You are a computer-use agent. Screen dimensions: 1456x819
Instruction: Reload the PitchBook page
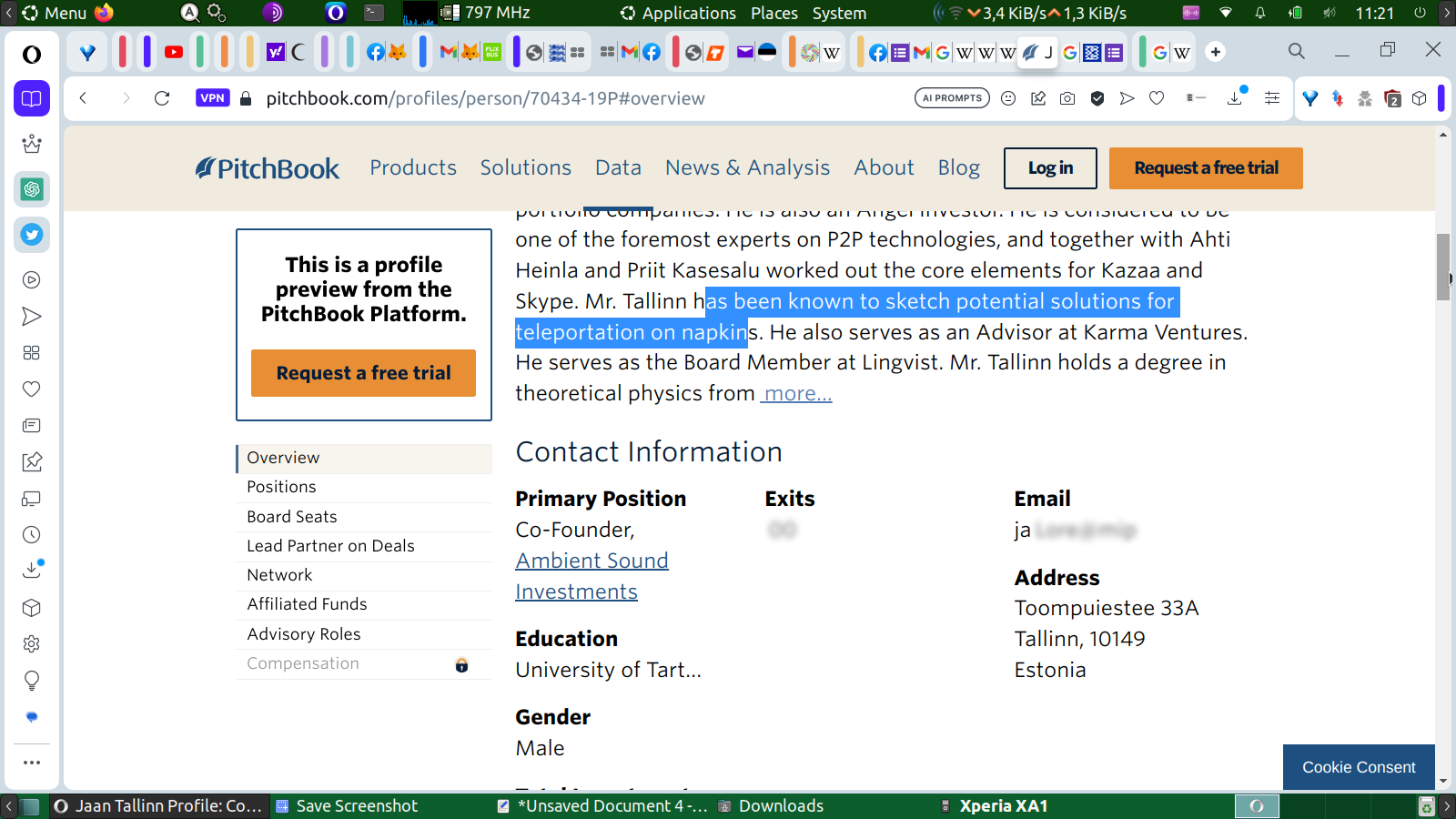pos(162,98)
